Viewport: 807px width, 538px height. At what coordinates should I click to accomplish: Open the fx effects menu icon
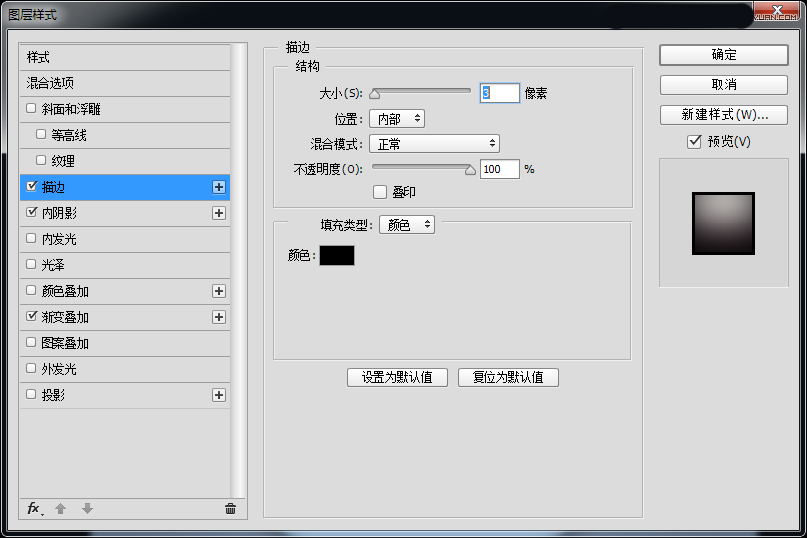click(x=34, y=508)
